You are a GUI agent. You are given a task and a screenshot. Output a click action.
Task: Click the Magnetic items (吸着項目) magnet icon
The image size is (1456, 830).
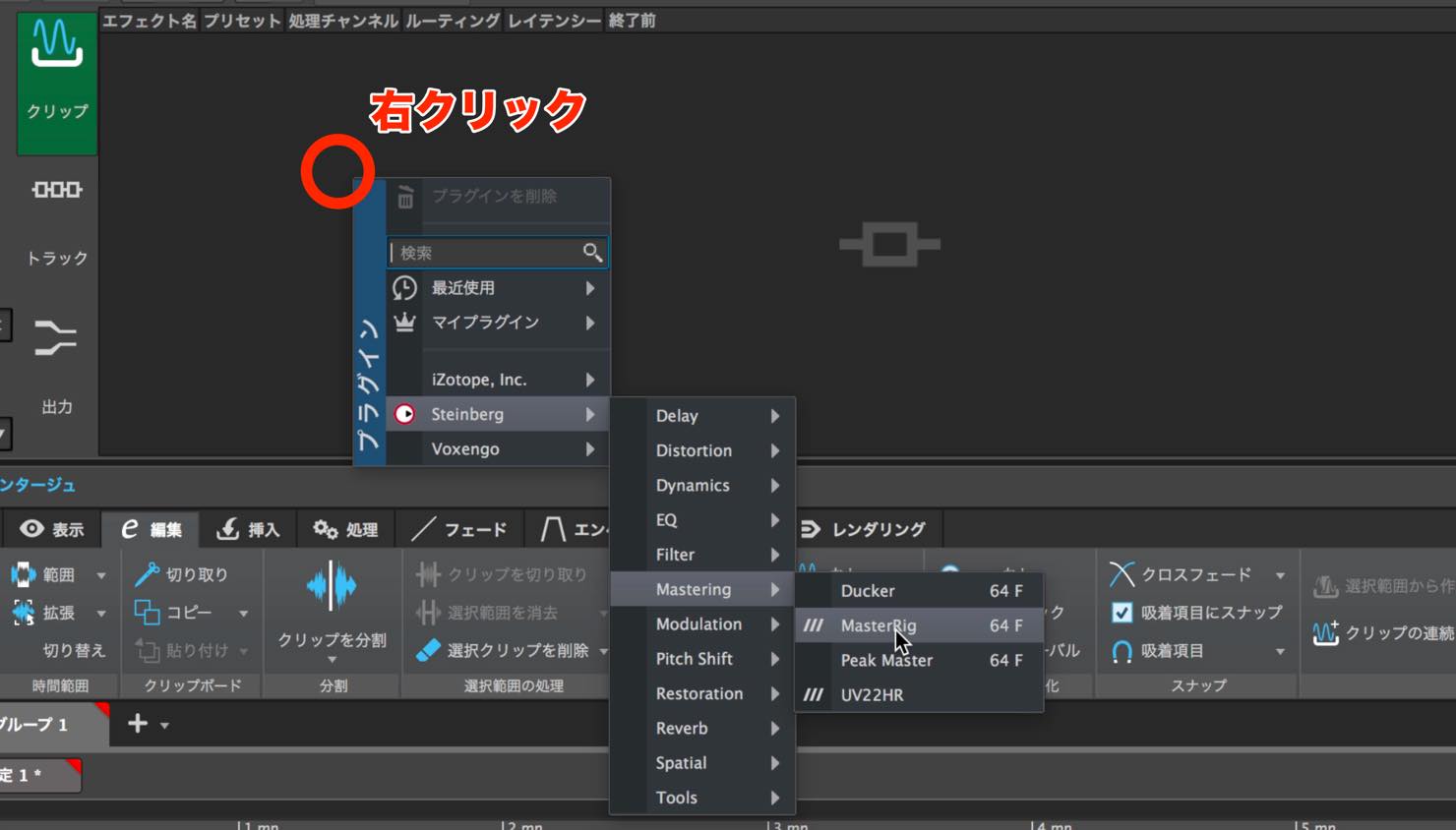coord(1122,651)
